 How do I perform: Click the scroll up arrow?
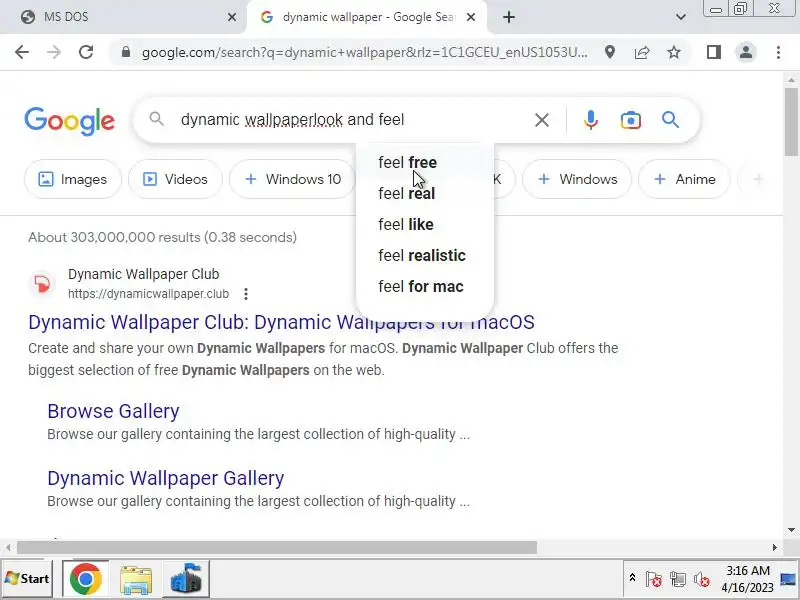791,80
